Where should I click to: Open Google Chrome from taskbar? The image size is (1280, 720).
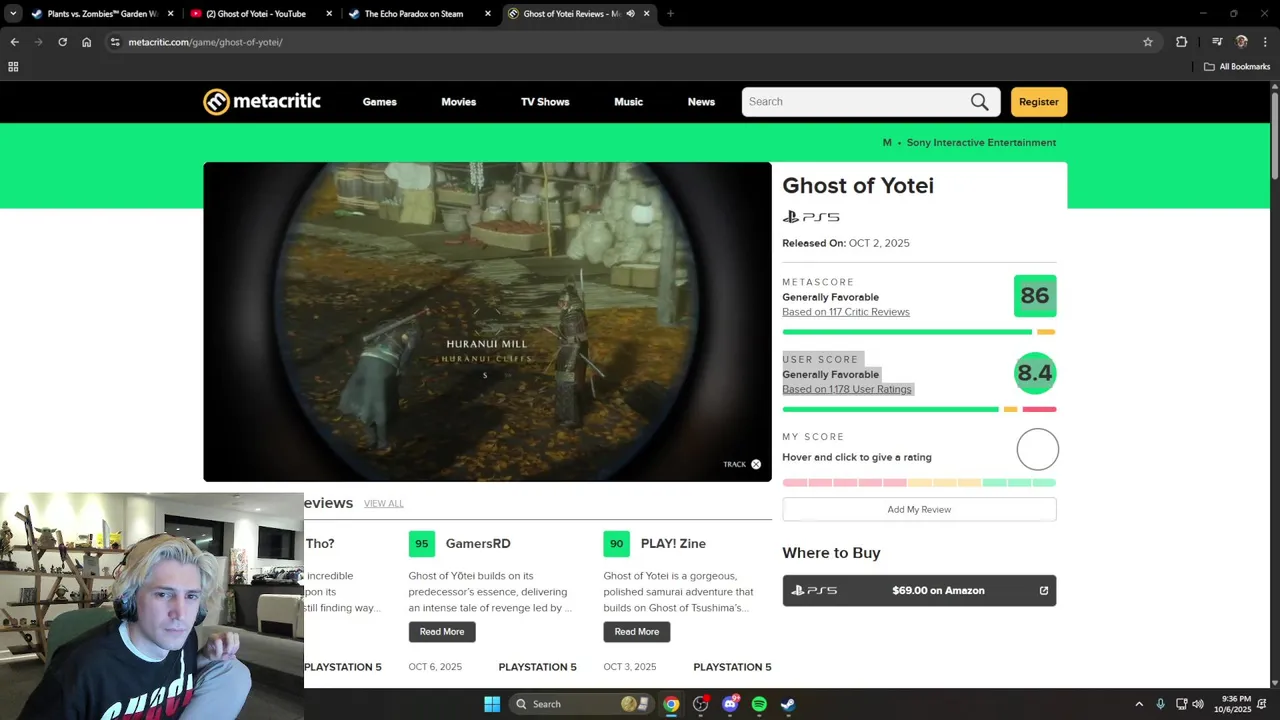(671, 704)
